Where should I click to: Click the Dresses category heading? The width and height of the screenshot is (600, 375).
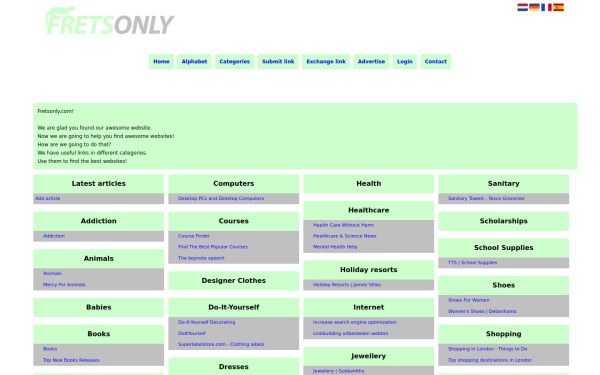click(234, 367)
